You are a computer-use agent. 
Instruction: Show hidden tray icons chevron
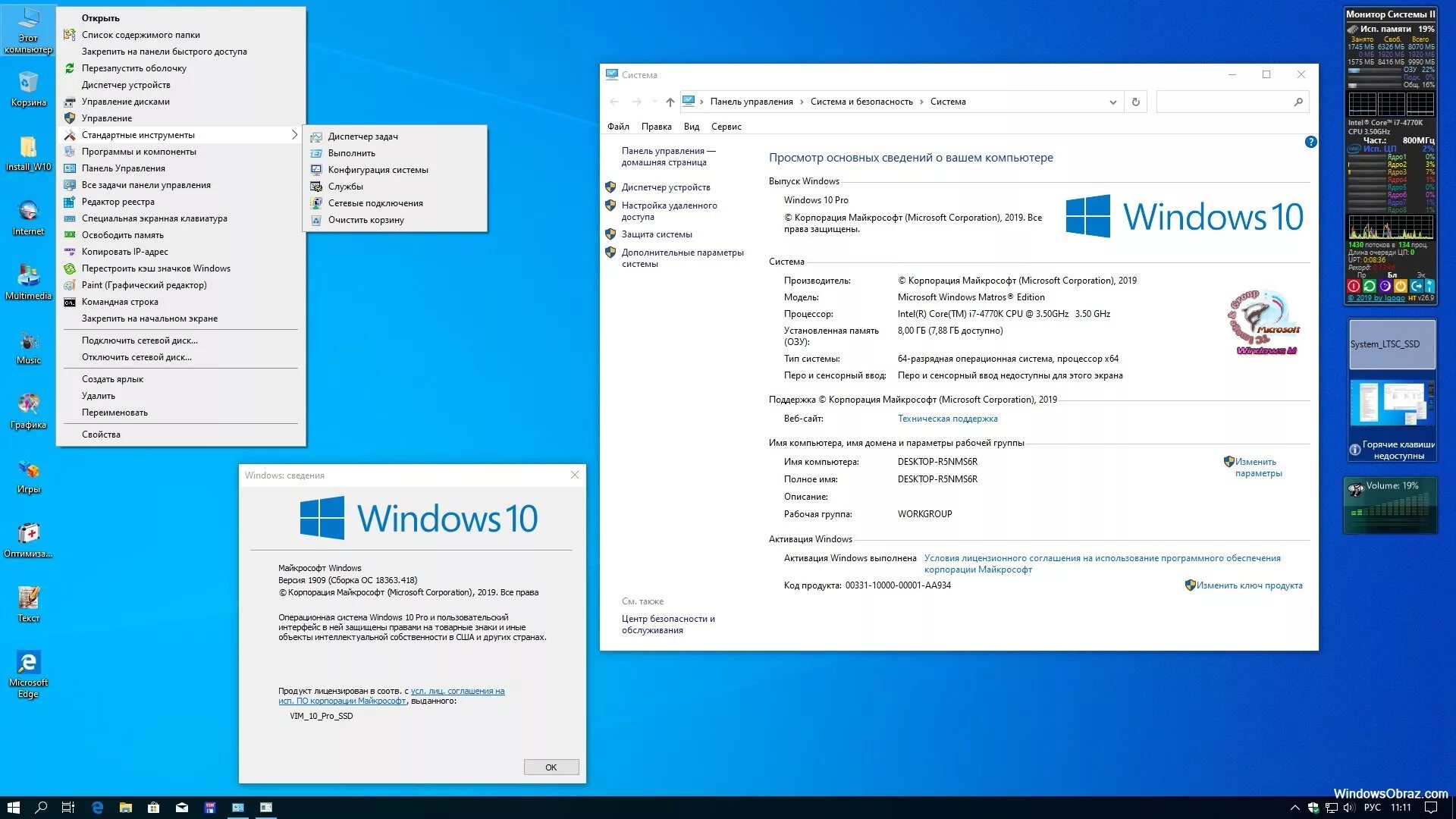(x=1294, y=808)
